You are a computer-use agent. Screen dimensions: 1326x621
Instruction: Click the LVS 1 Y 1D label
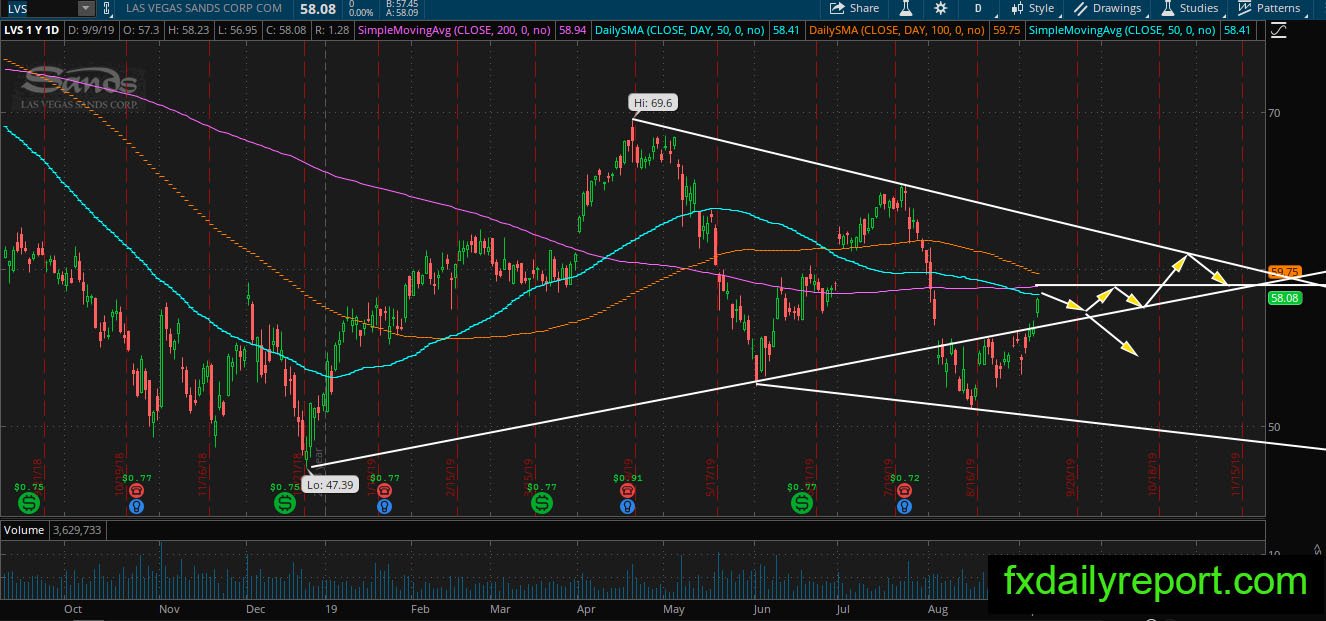tap(32, 31)
